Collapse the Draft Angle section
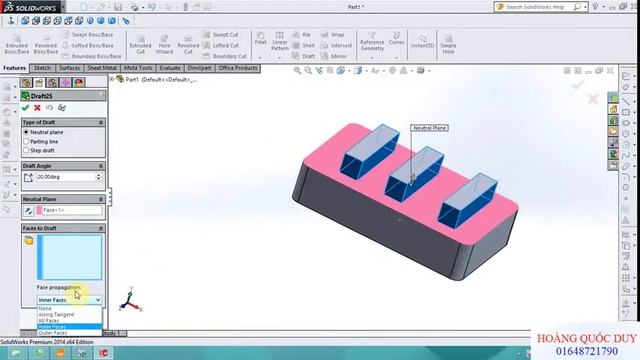The image size is (640, 360). point(101,166)
